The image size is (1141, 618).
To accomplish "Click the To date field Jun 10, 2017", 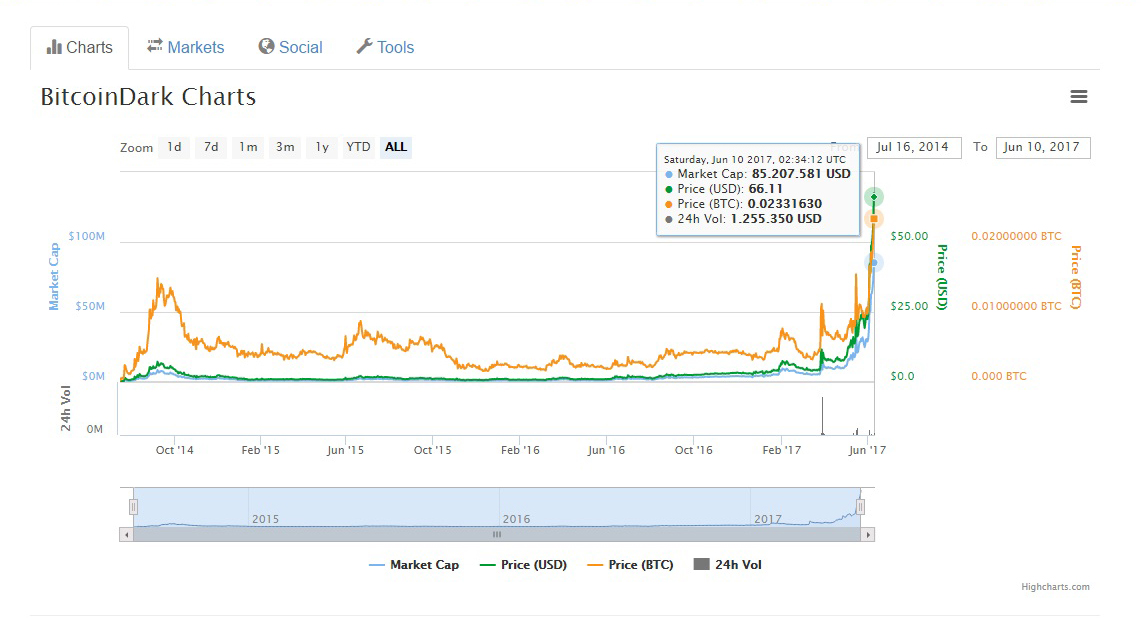I will 1043,147.
